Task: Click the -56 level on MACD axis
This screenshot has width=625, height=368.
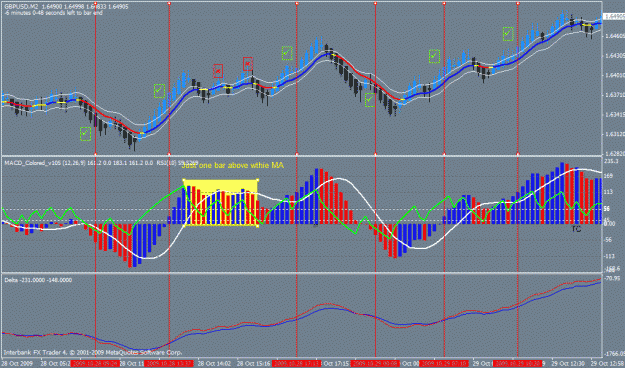Action: click(x=609, y=240)
